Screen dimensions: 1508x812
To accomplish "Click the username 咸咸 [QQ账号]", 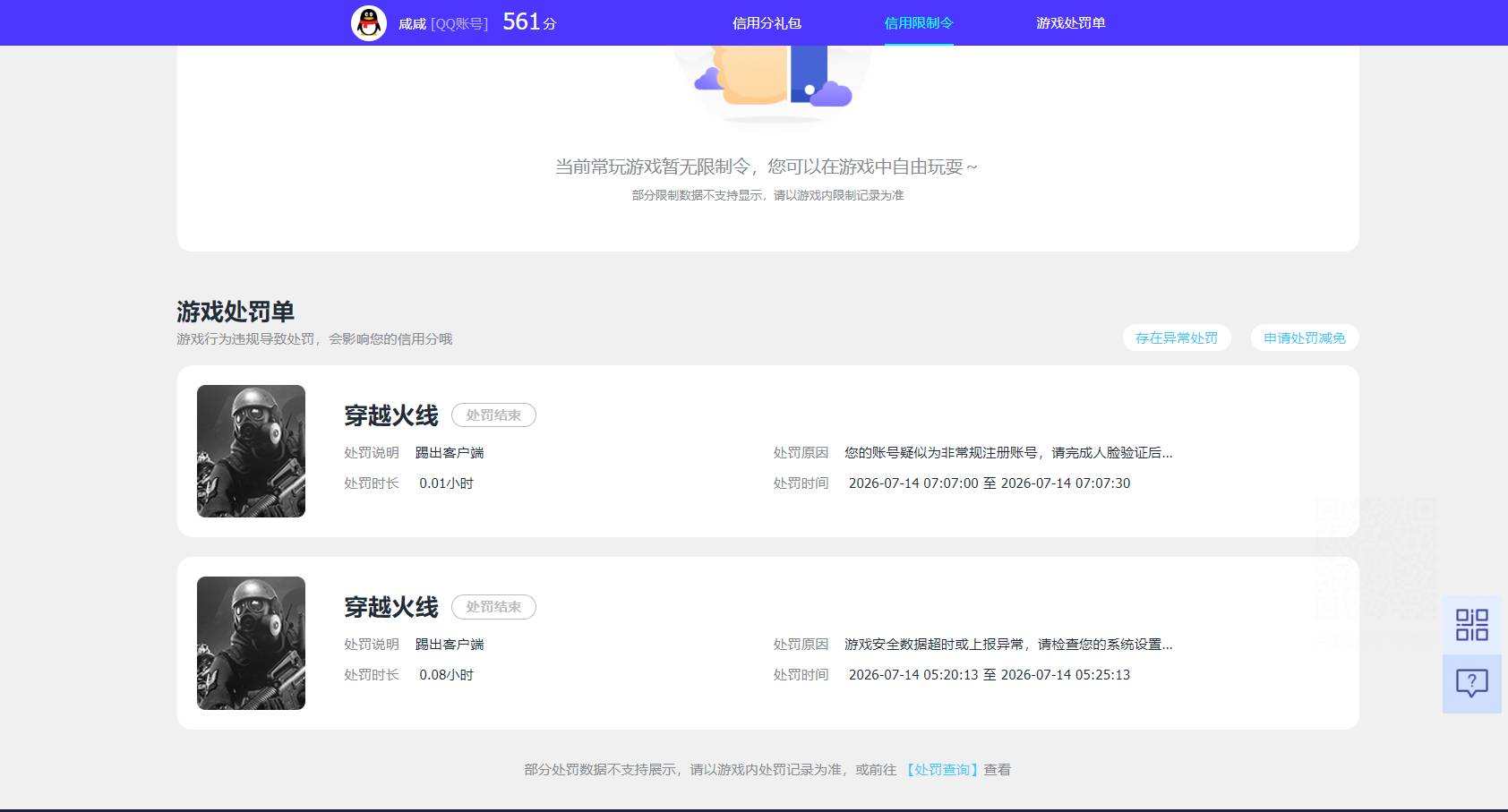I will 443,24.
